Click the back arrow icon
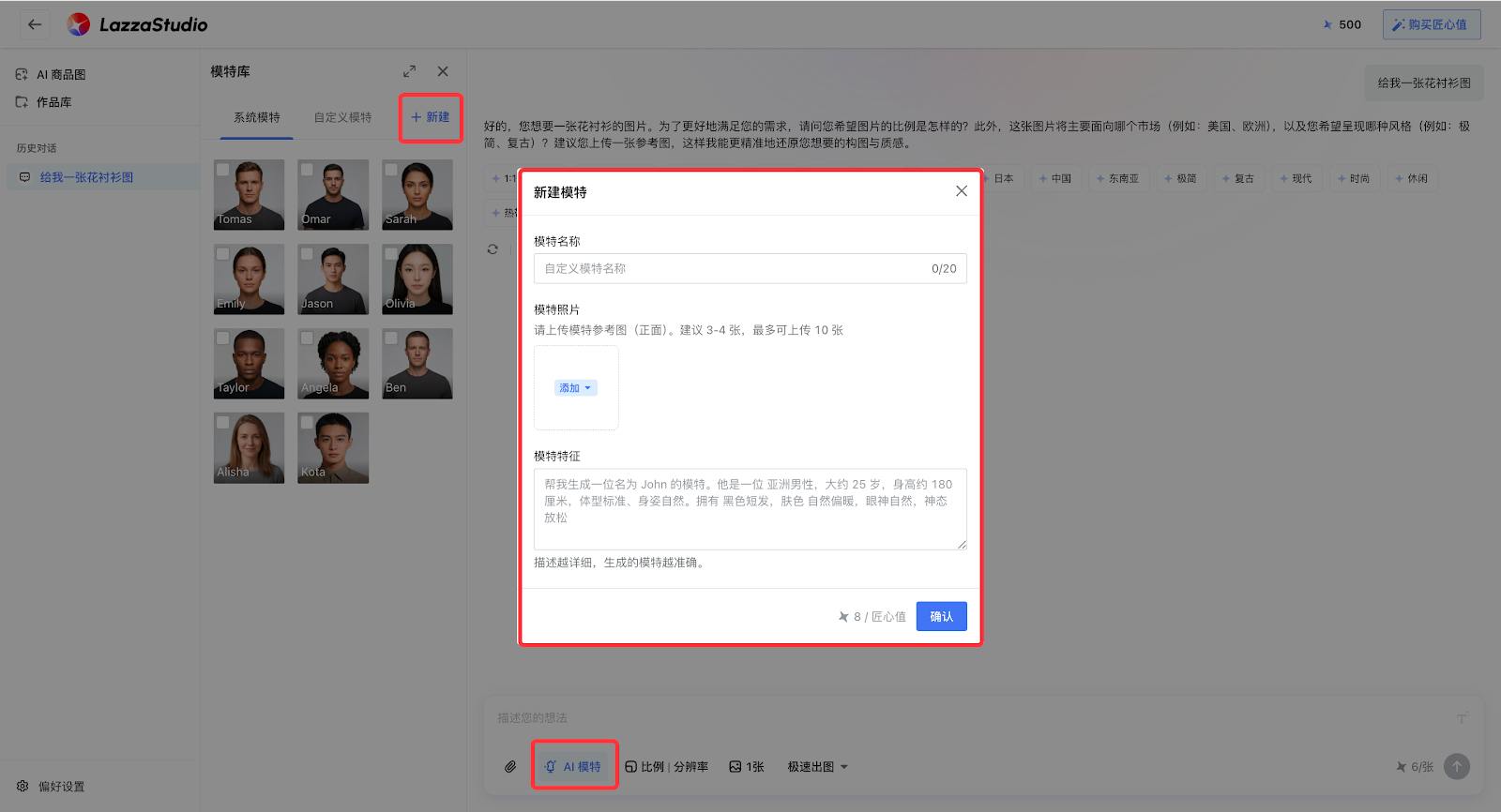The image size is (1501, 812). click(x=35, y=24)
